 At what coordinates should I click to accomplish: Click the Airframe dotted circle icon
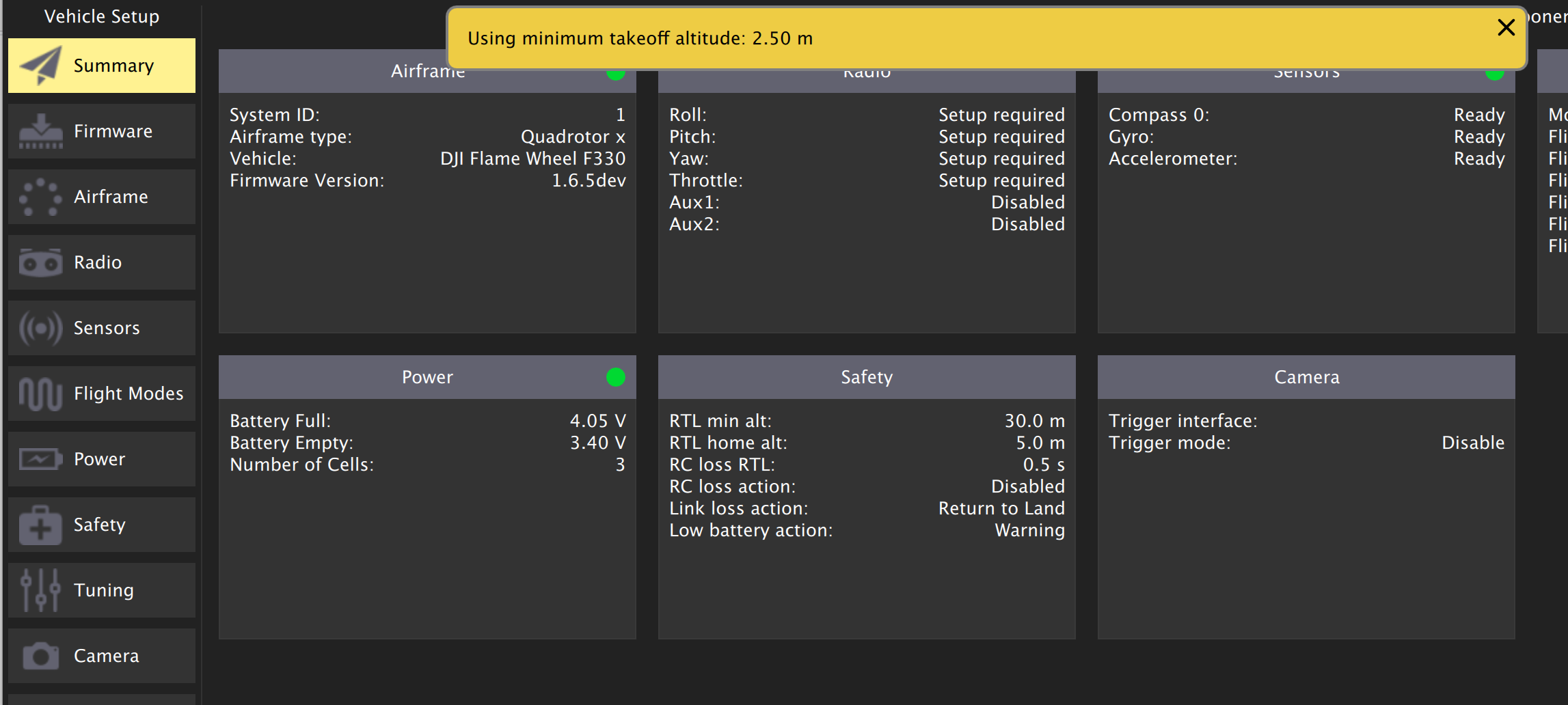click(x=41, y=197)
